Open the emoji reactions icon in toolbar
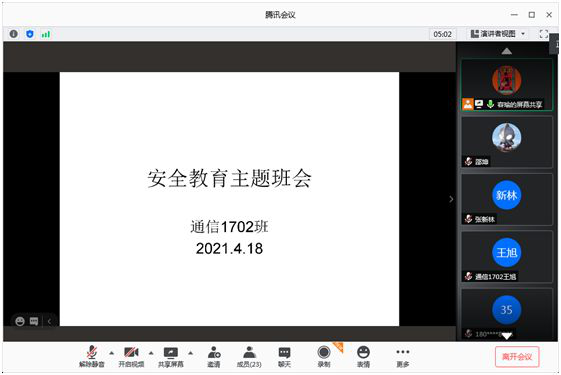561x375 pixels. [363, 357]
